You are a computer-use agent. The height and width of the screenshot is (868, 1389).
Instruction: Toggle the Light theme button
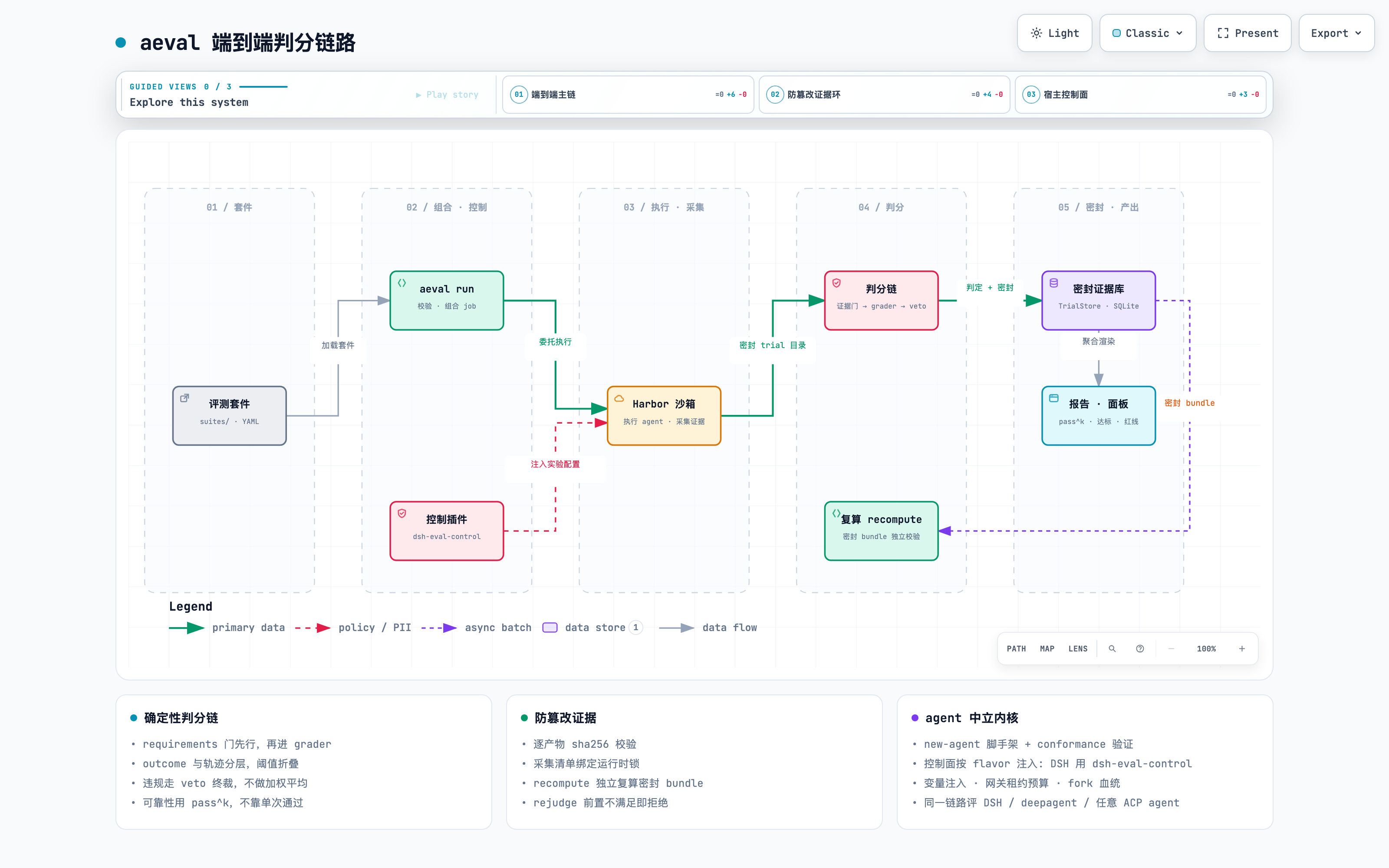pyautogui.click(x=1054, y=33)
